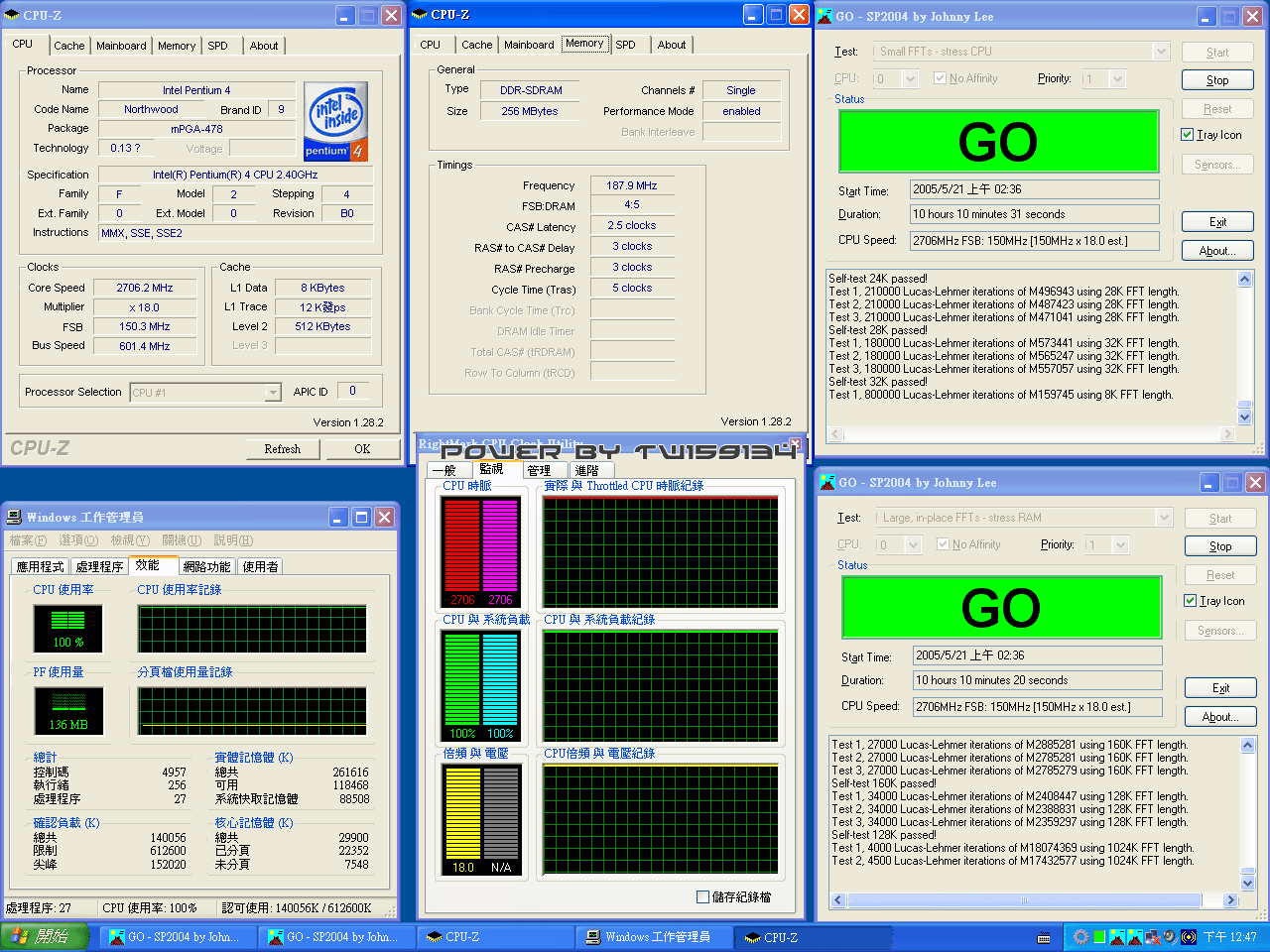The height and width of the screenshot is (952, 1270).
Task: Click the down arrow of the lower SP2004 log scrollbar
Action: click(1247, 881)
